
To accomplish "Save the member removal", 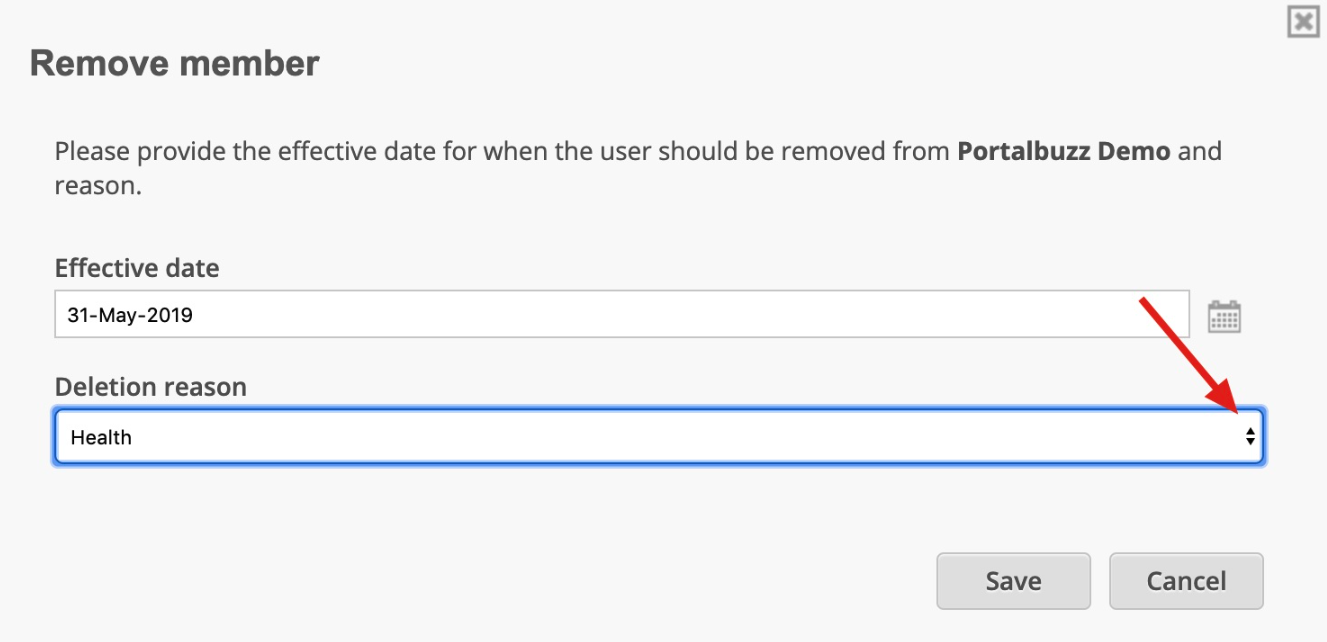I will point(1013,581).
